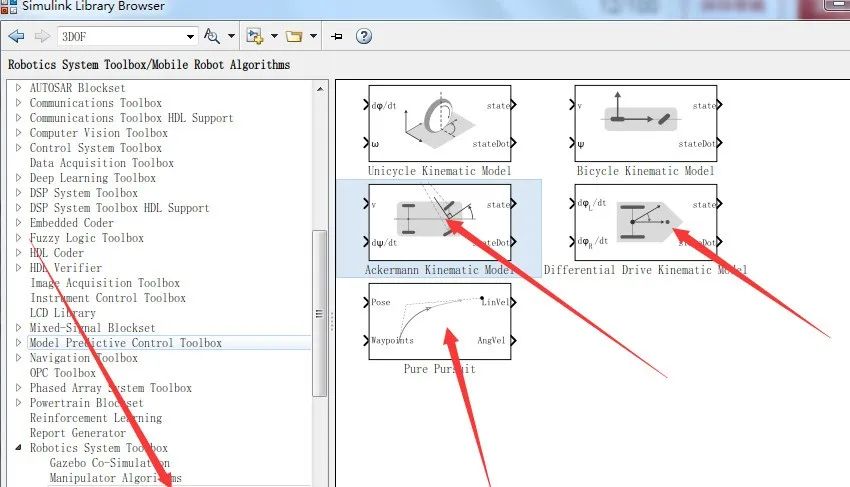This screenshot has height=487, width=850.
Task: Click the tree scrollbar up arrow
Action: coord(320,88)
